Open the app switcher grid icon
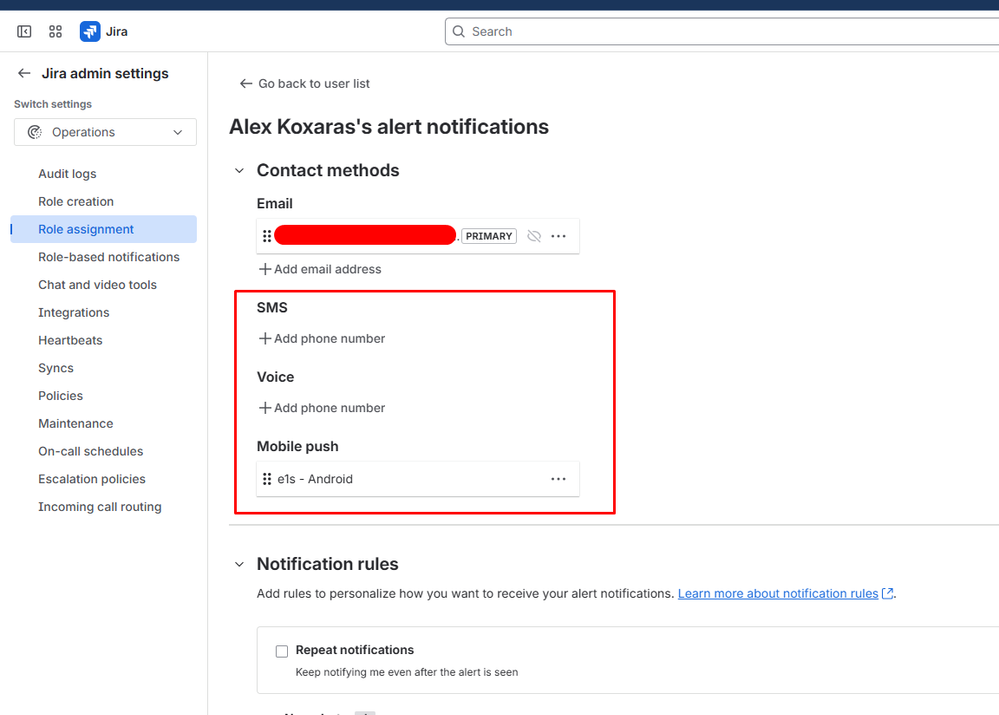 tap(55, 31)
